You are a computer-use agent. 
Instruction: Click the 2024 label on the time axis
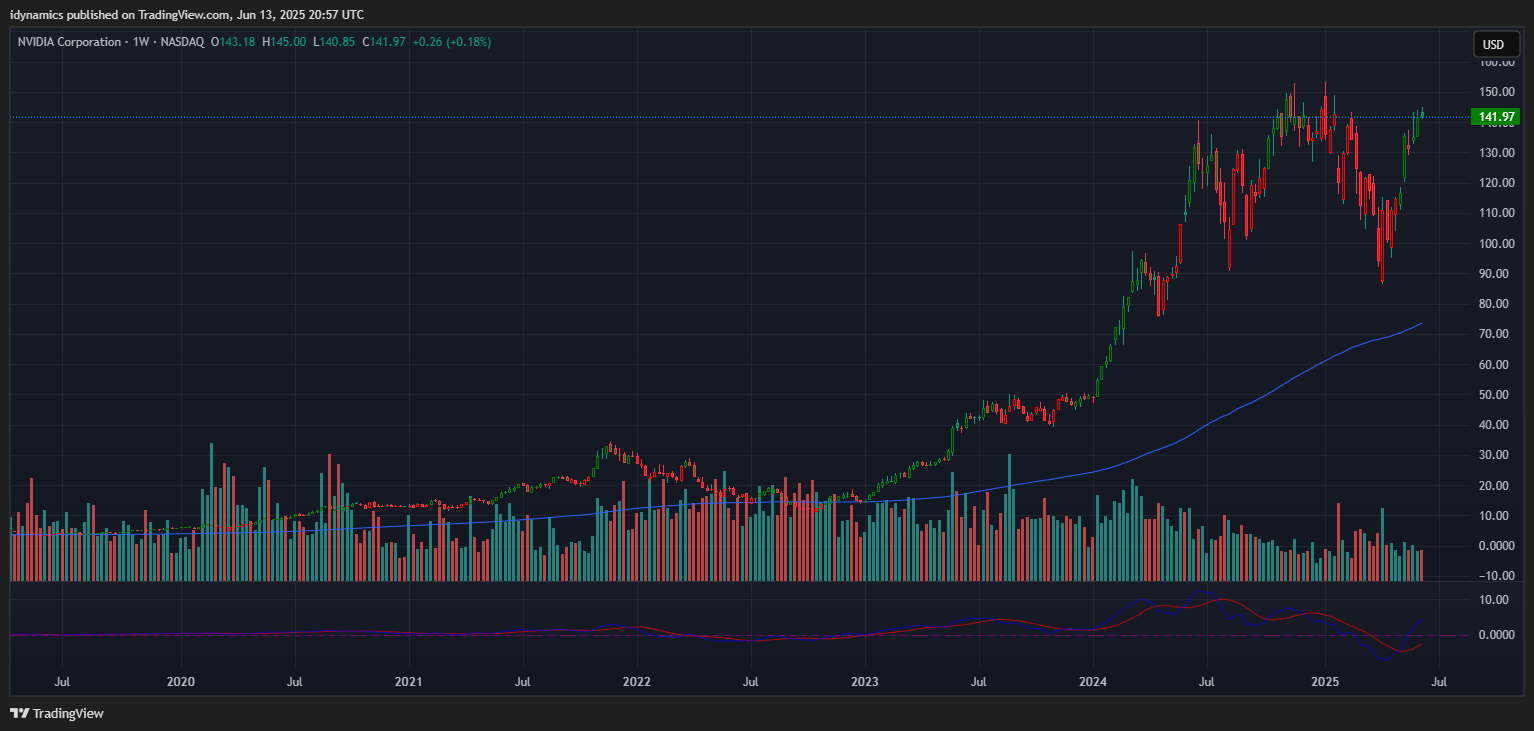pyautogui.click(x=1093, y=682)
